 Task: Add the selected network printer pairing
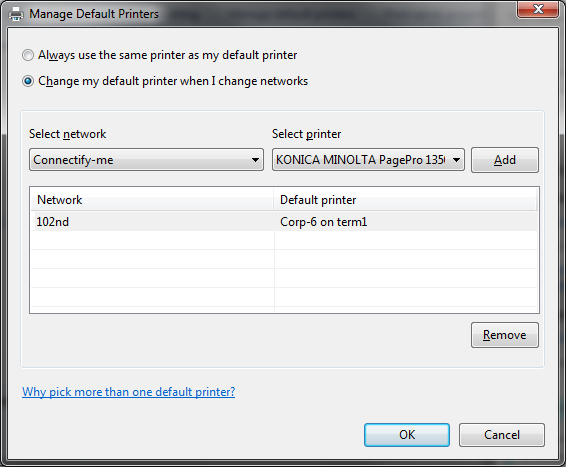pyautogui.click(x=505, y=160)
